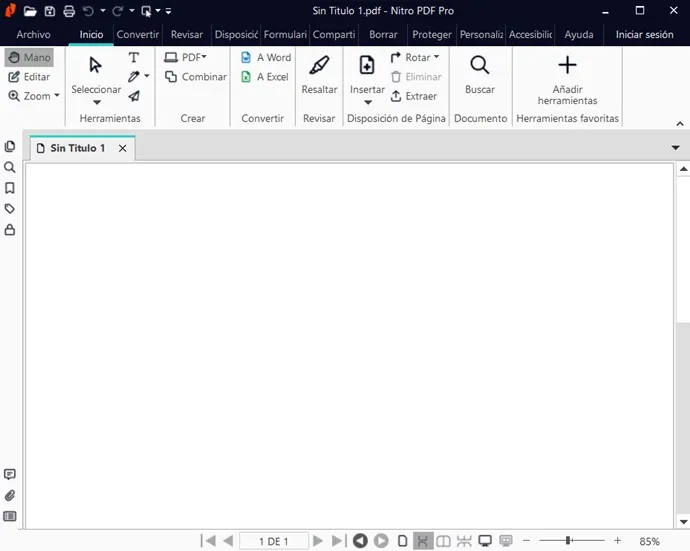
Task: Open the Tags sidebar panel icon
Action: pos(10,209)
